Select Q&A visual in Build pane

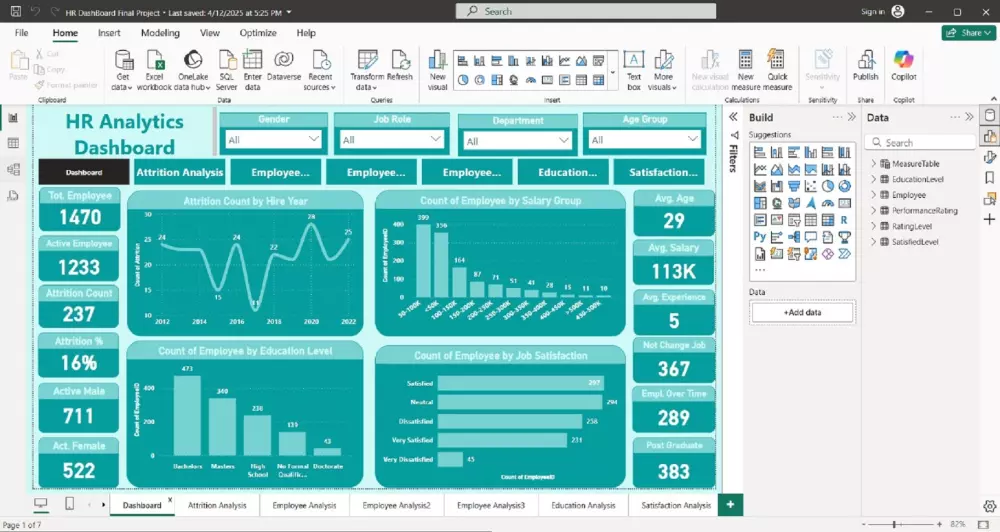click(x=811, y=237)
